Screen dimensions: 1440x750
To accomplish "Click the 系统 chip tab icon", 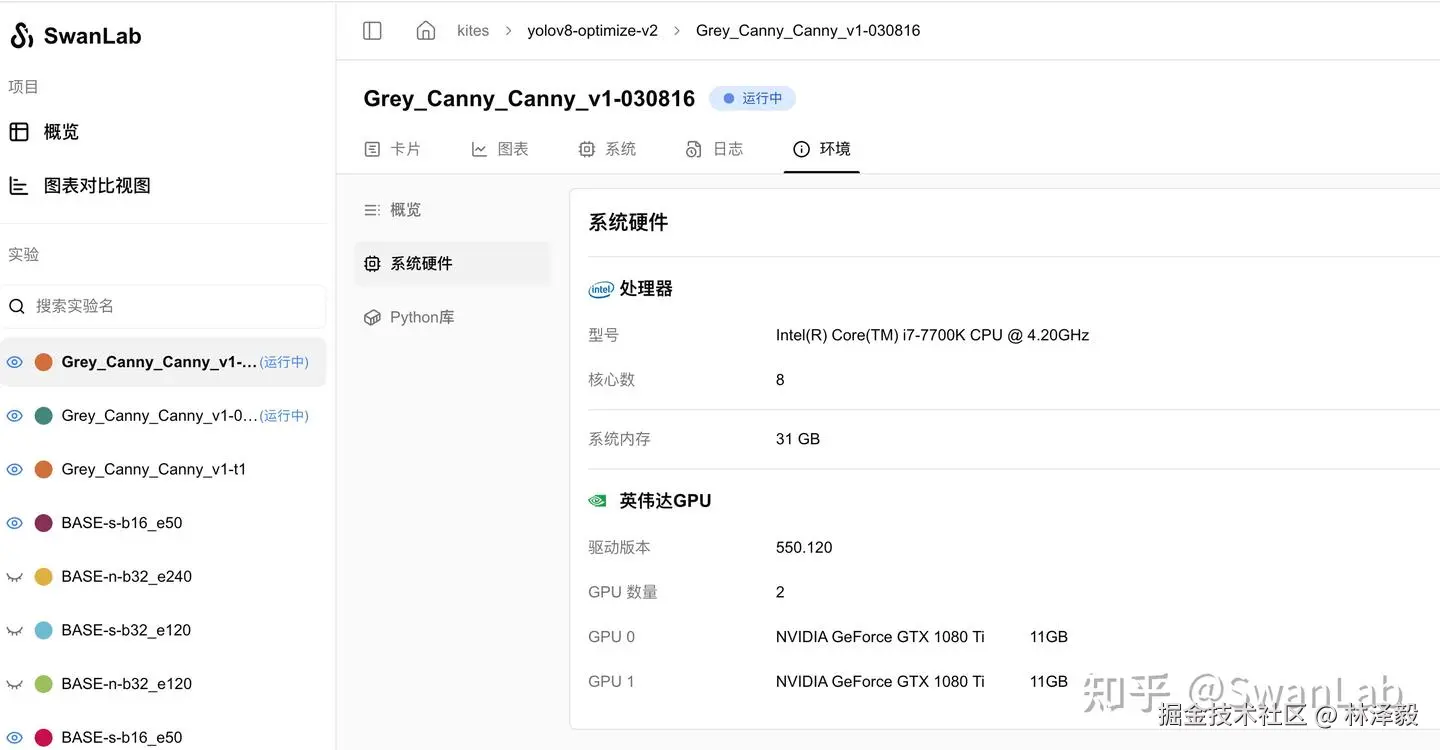I will coord(587,149).
